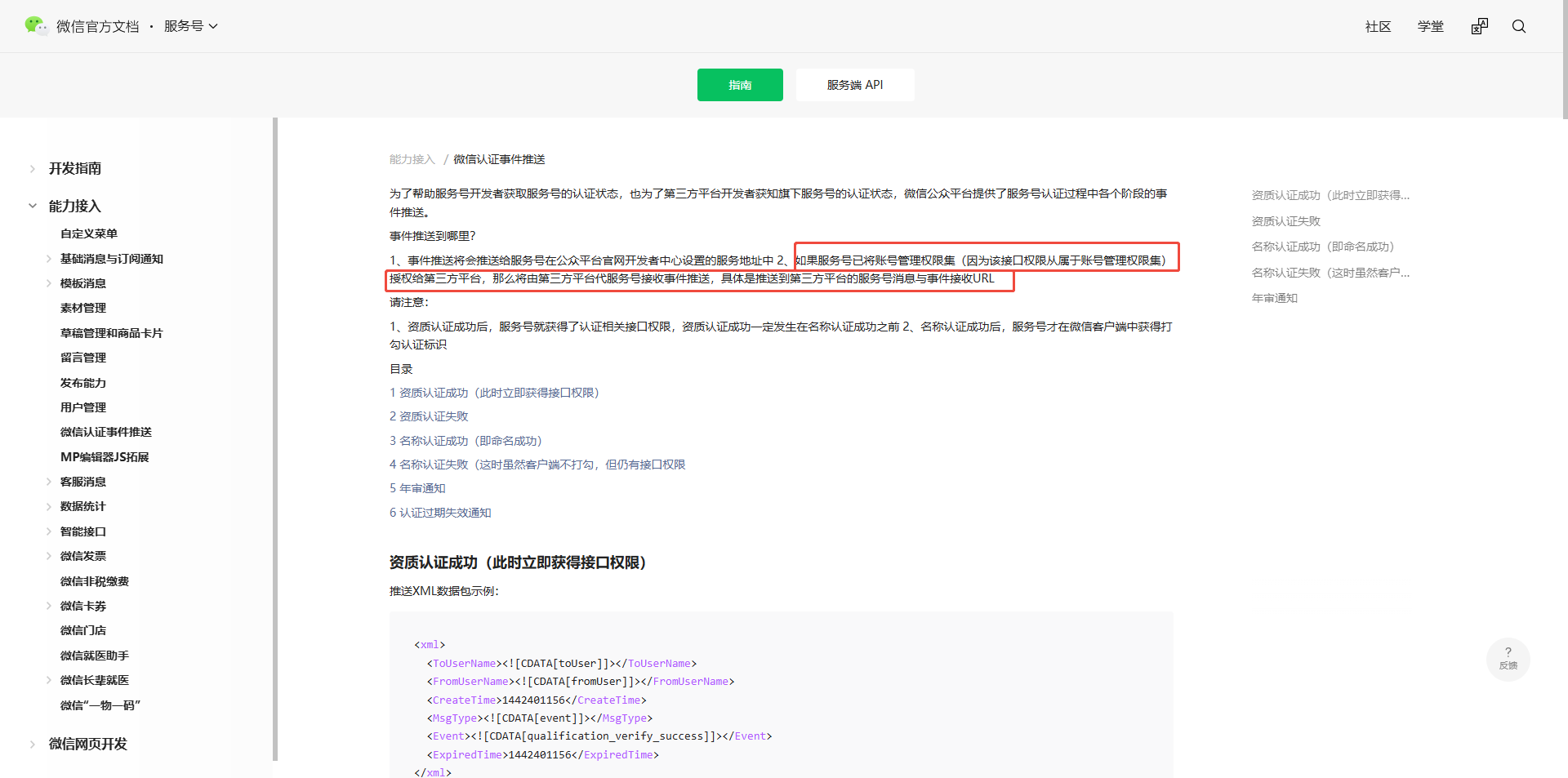
Task: Click the 推送XML数据包示例 text
Action: click(444, 591)
